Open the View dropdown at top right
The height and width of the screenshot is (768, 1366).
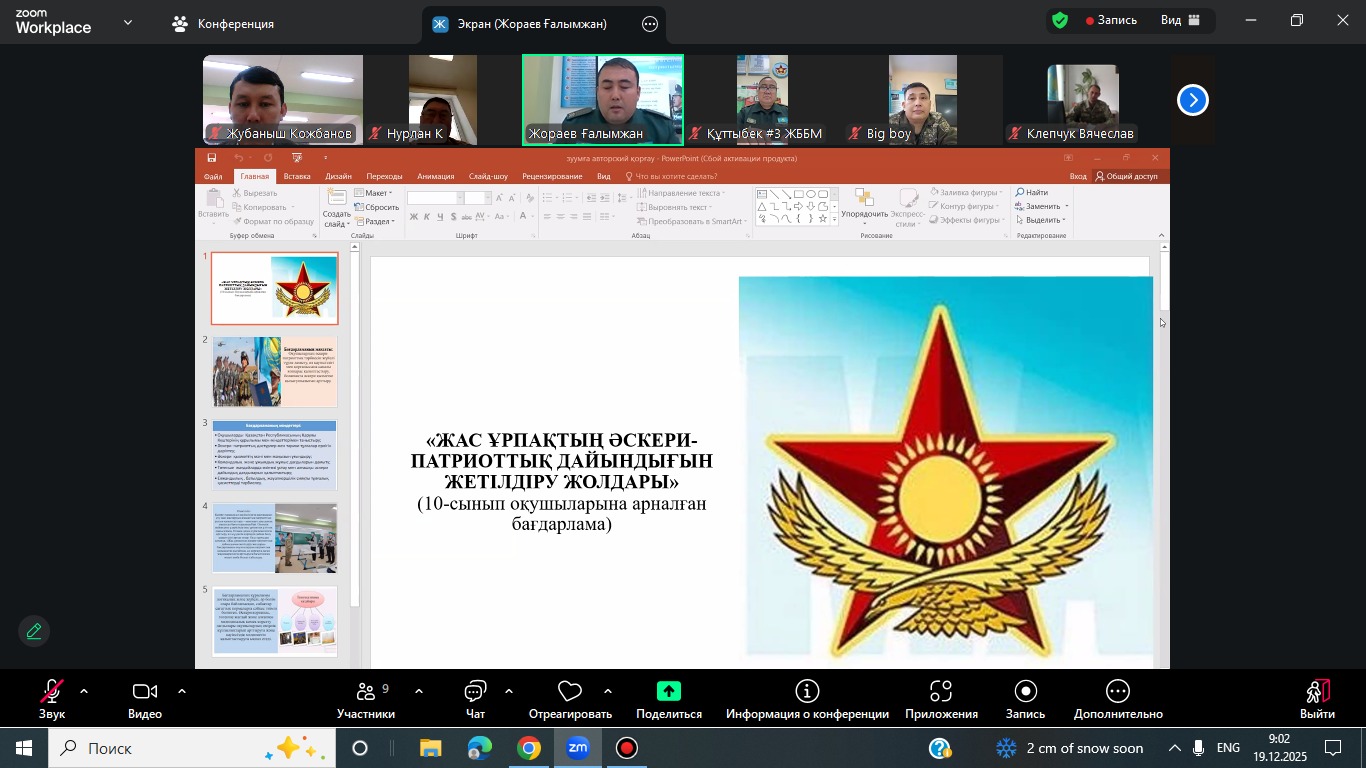coord(1180,20)
